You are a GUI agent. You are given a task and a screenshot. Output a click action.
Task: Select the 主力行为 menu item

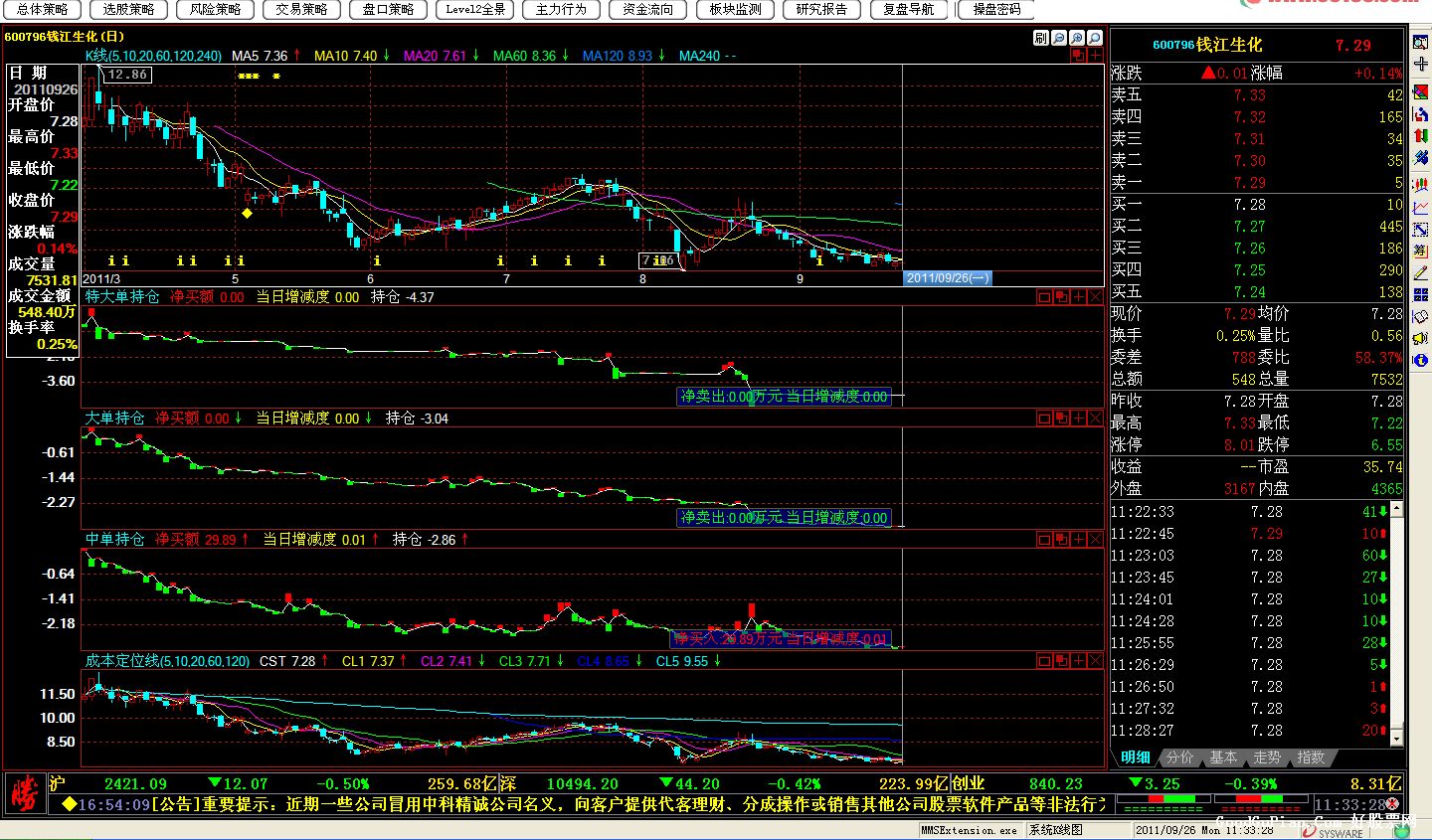click(562, 9)
